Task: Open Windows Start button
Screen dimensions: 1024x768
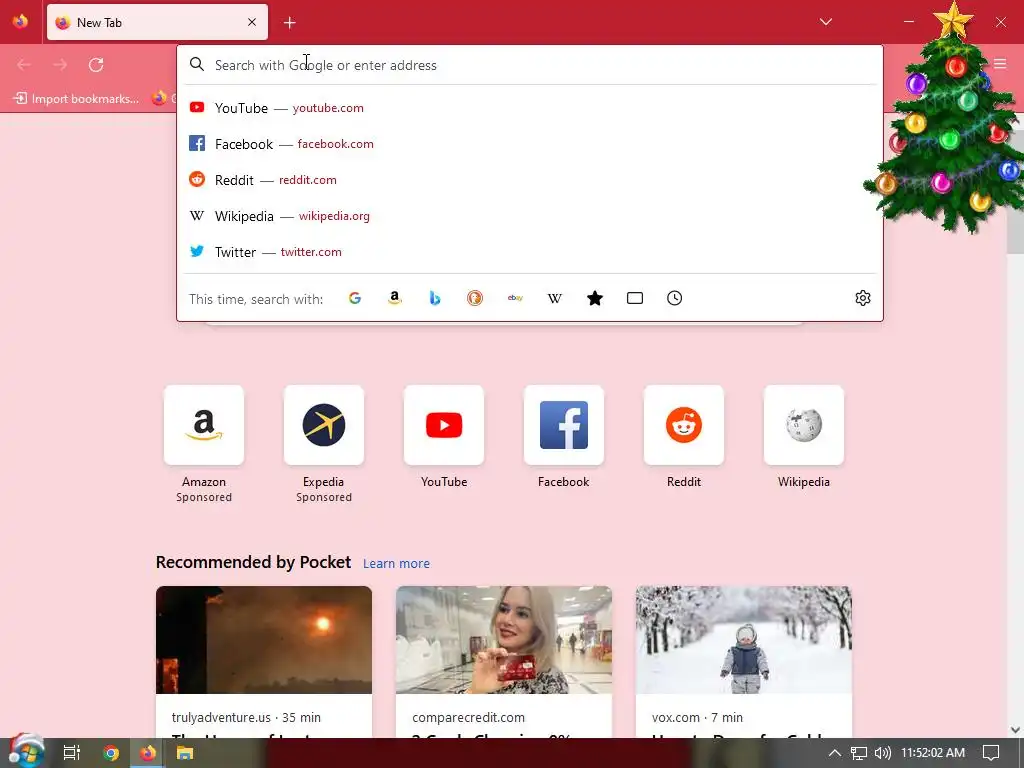Action: click(x=25, y=752)
